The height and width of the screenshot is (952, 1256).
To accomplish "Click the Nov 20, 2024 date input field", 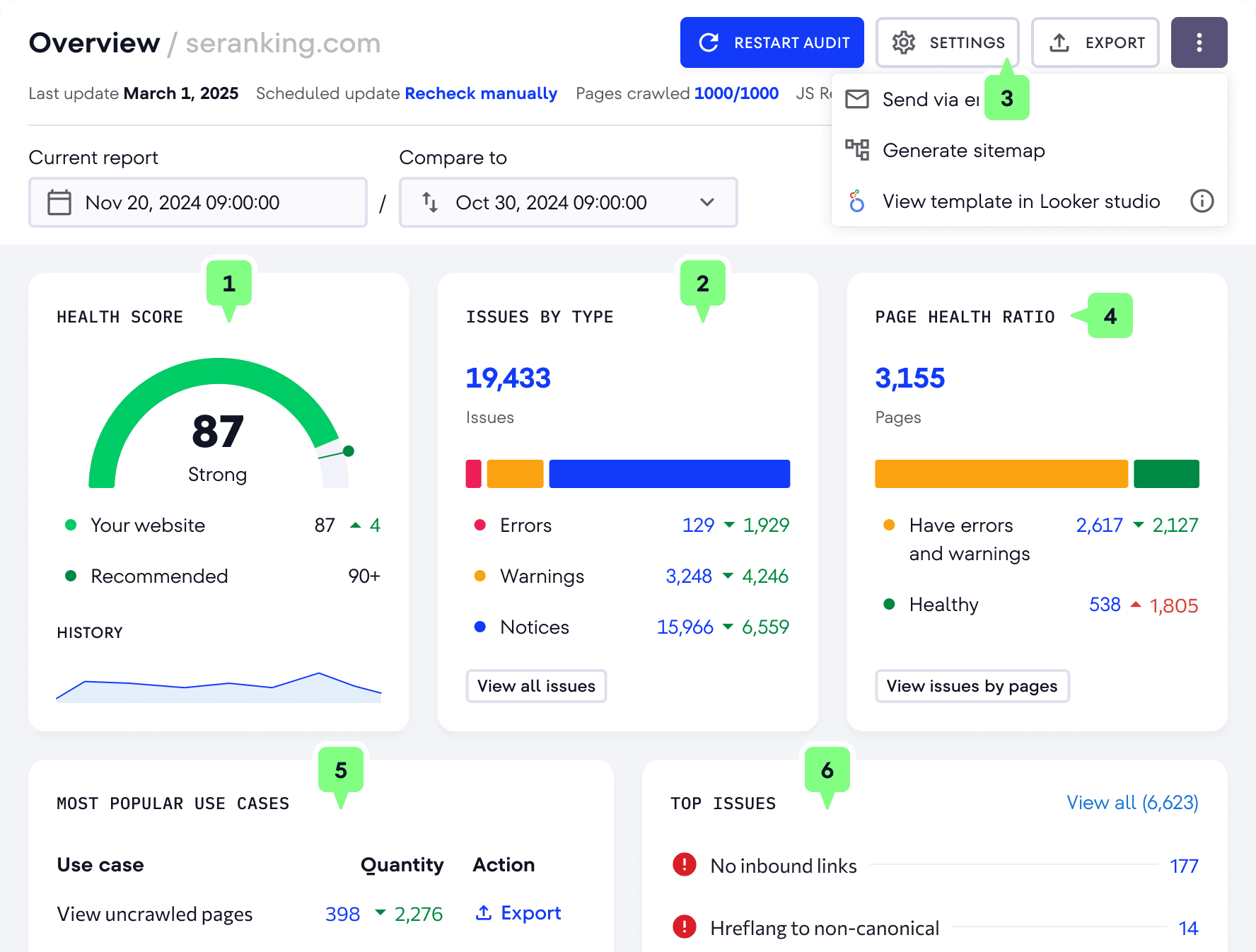I will (x=182, y=203).
